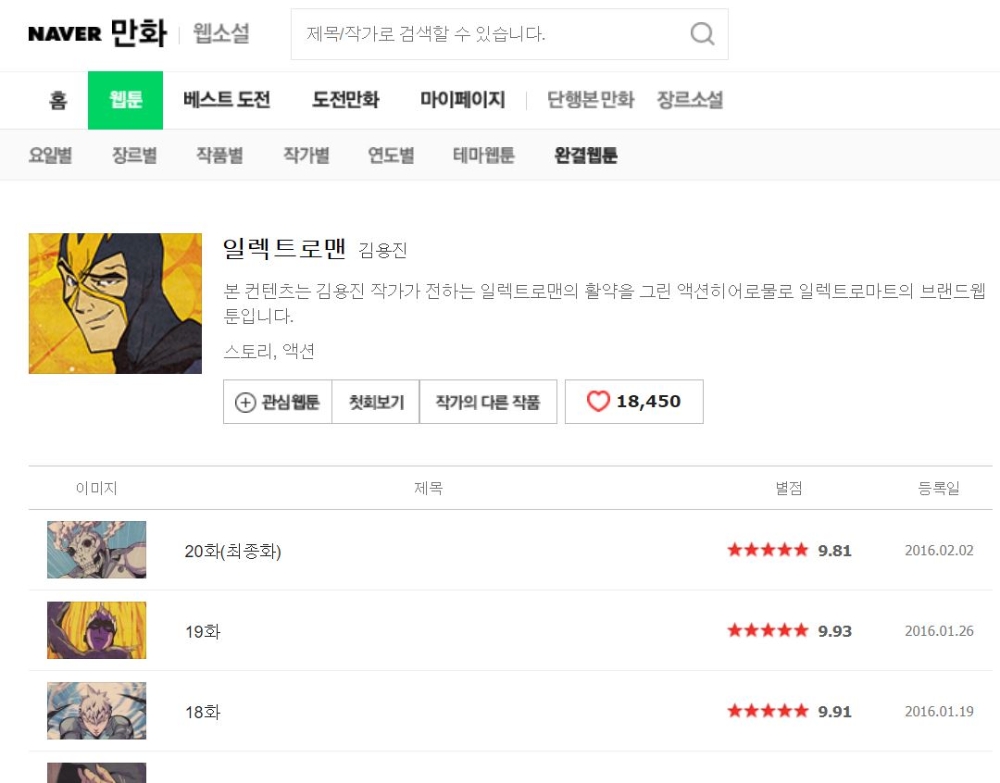1000x783 pixels.
Task: Open 장르소설 link
Action: click(x=690, y=100)
